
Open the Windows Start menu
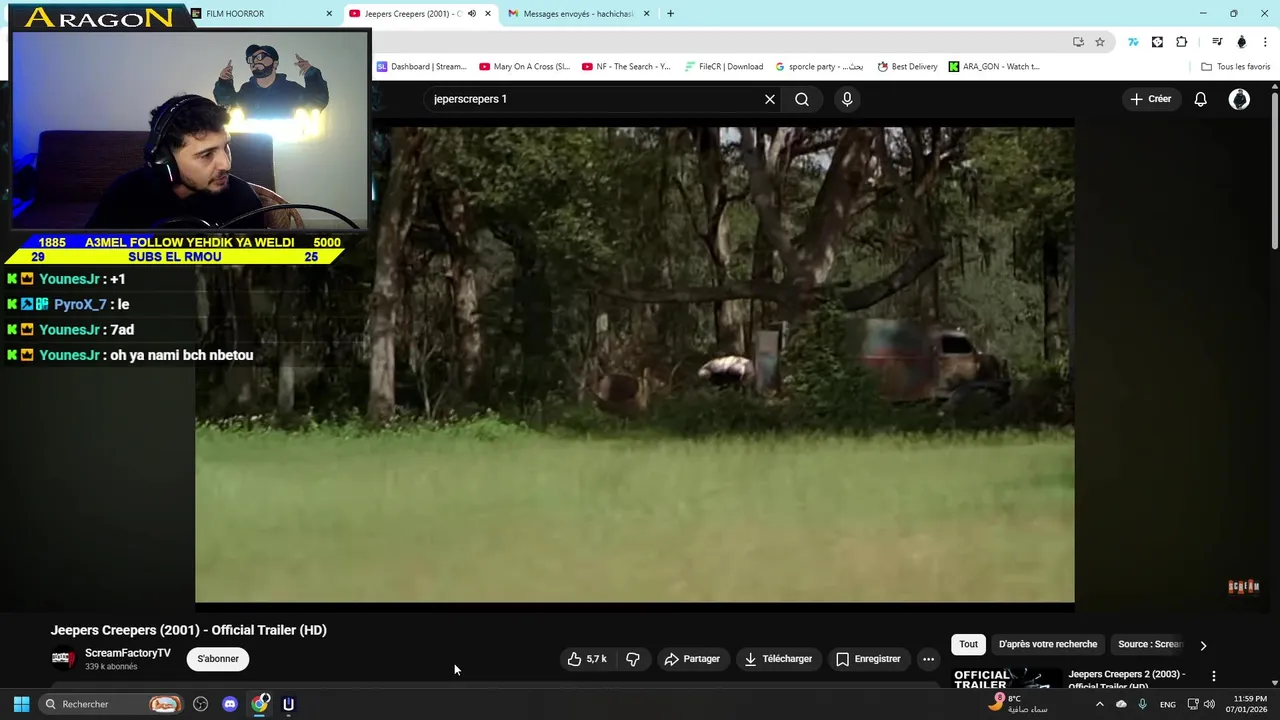pos(21,704)
